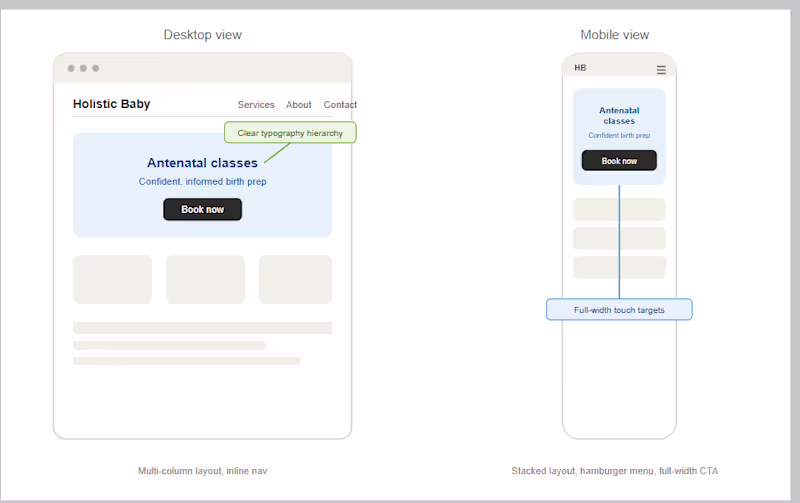
Task: Click the HB logo in mobile header
Action: [x=580, y=68]
